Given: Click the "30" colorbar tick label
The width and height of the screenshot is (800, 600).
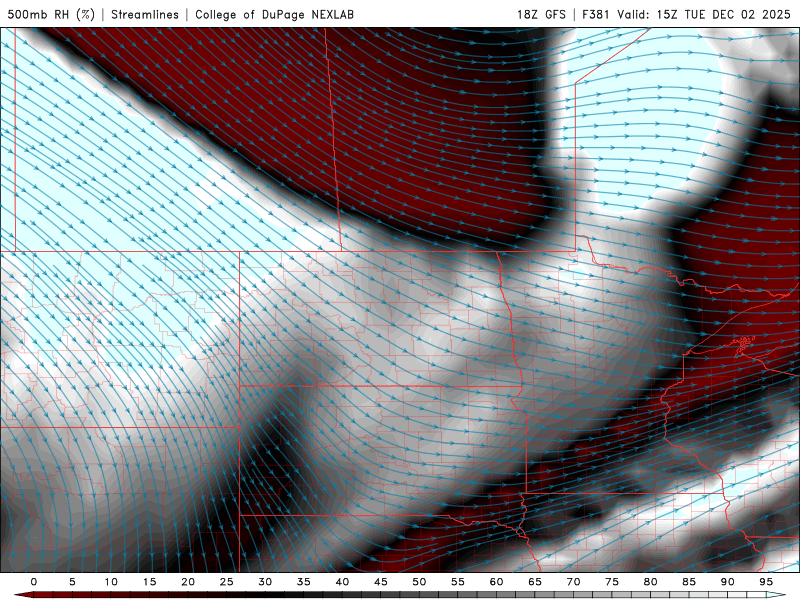Looking at the screenshot, I should 265,582.
